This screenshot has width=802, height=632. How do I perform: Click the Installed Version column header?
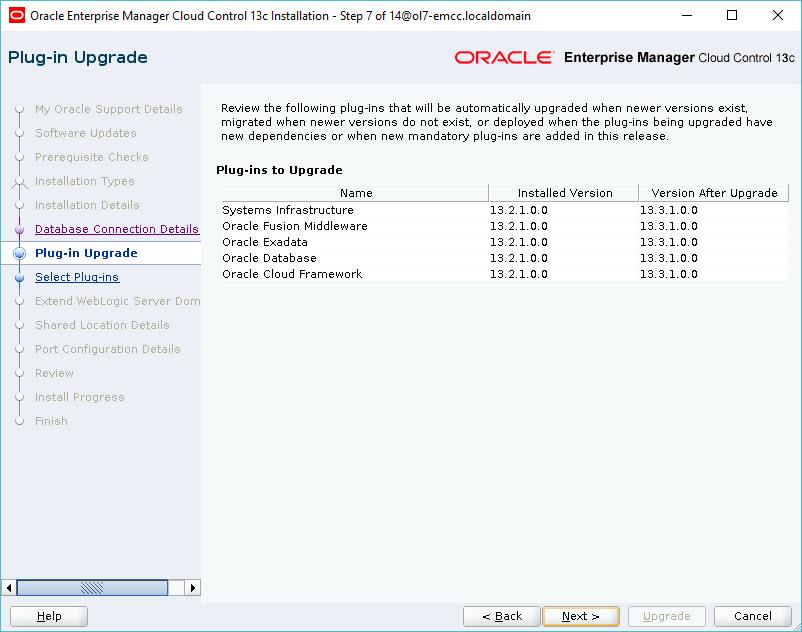click(564, 193)
